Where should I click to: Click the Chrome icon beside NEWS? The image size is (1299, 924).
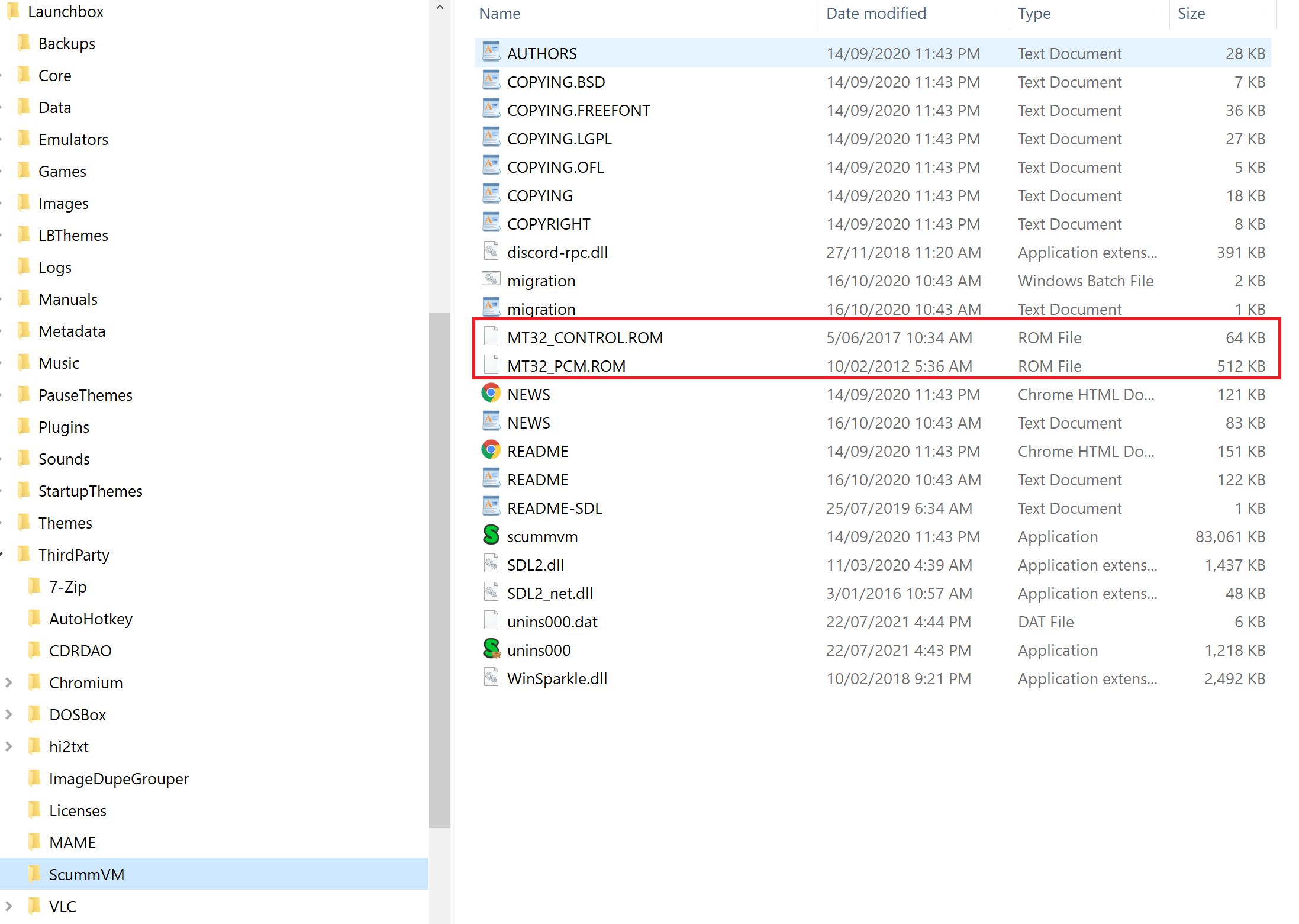[x=491, y=393]
